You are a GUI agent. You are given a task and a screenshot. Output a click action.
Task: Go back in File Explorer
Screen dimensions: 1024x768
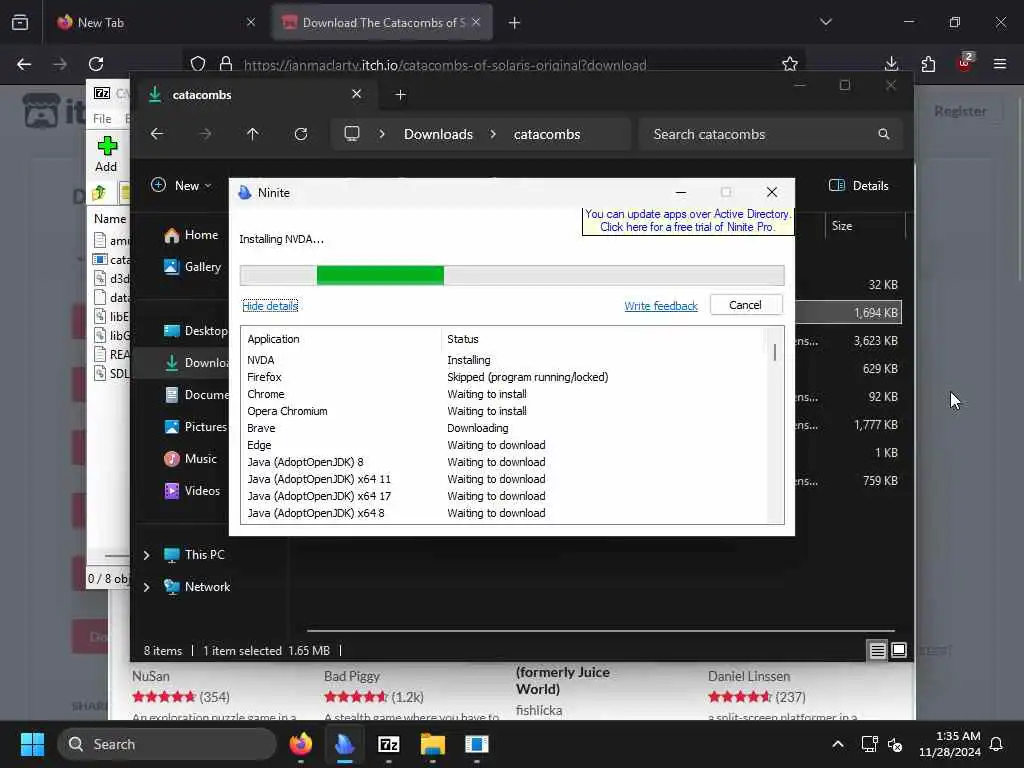157,134
